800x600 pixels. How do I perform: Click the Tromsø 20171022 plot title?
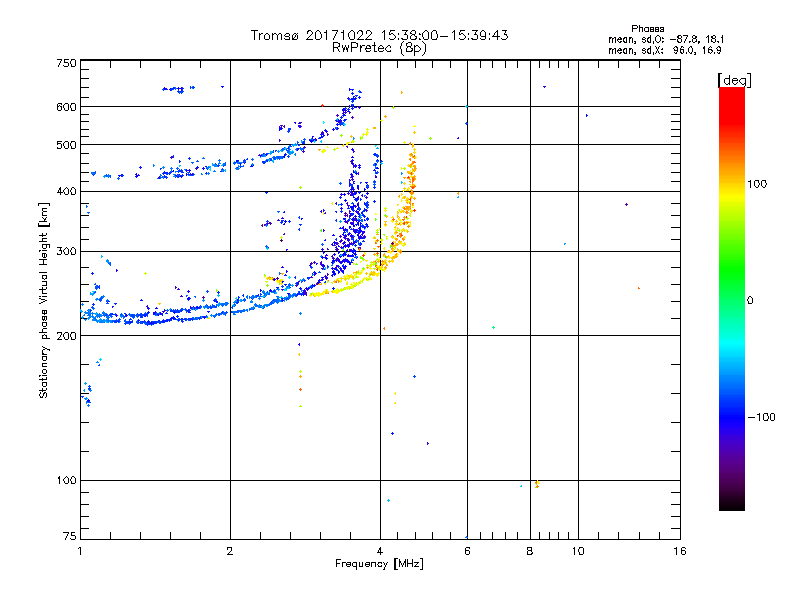379,35
